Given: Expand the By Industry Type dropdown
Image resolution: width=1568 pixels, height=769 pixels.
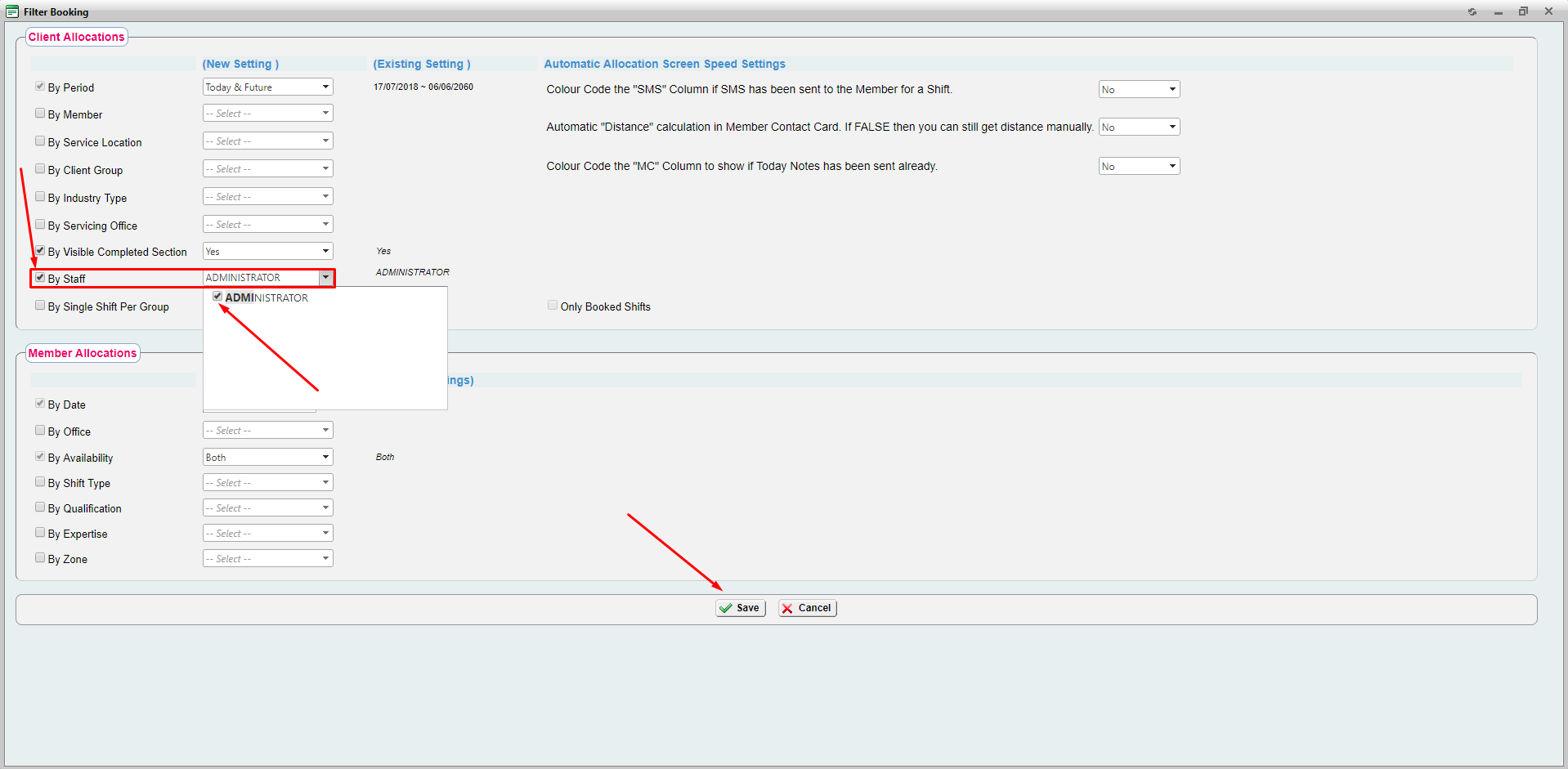Looking at the screenshot, I should tap(268, 196).
